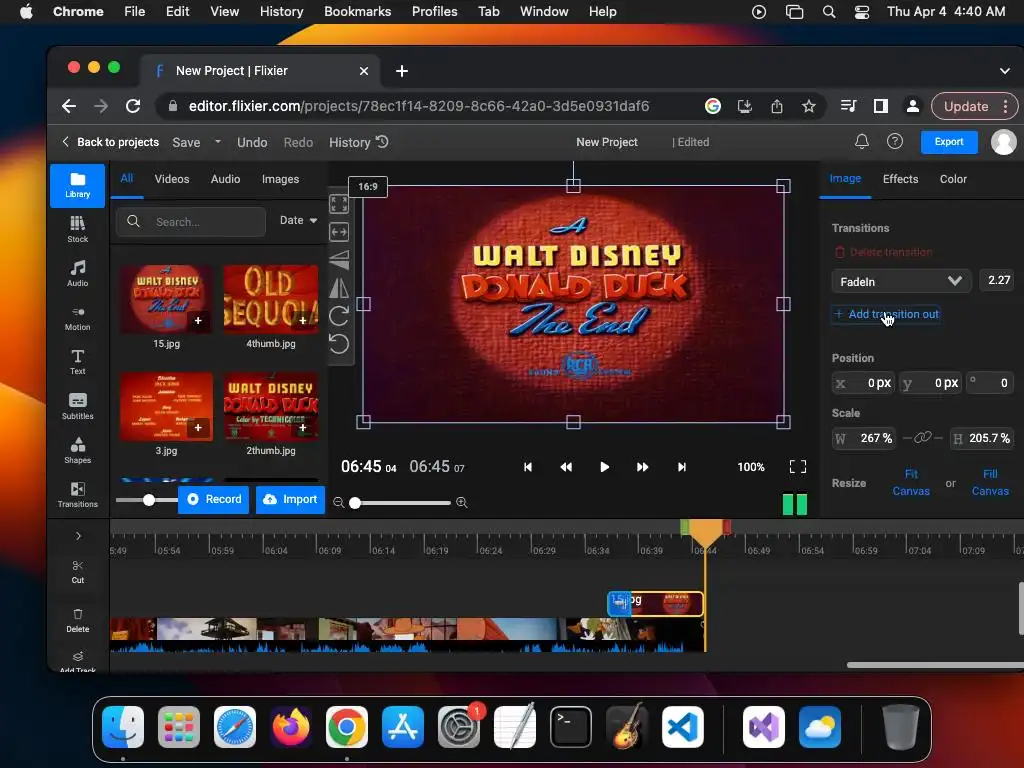Open the 16:9 aspect ratio selector
The height and width of the screenshot is (768, 1024).
[368, 187]
